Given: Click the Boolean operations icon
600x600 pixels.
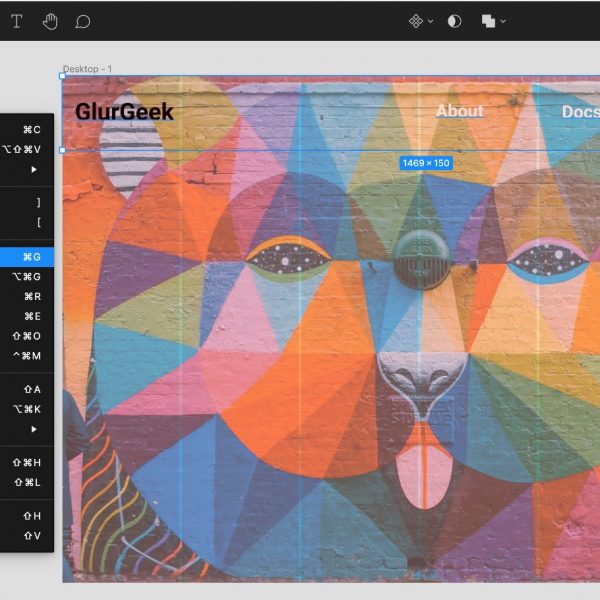Looking at the screenshot, I should [488, 21].
